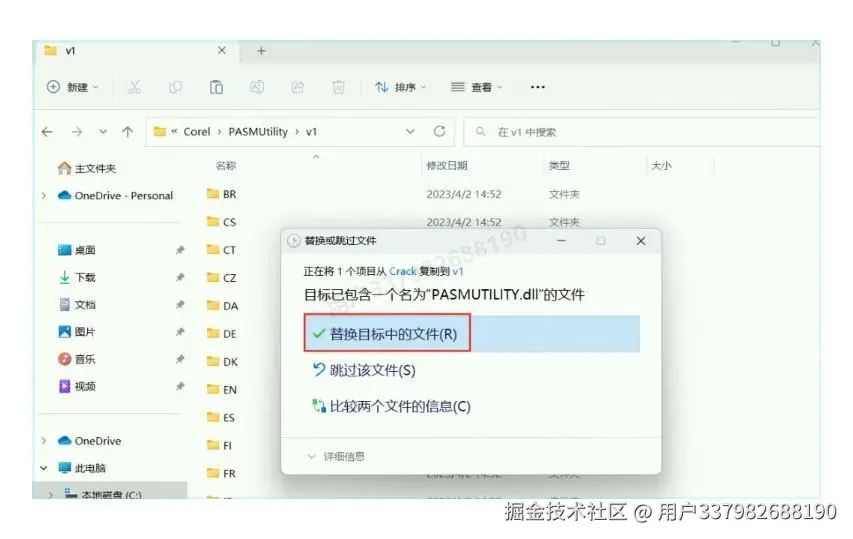Expand the lower OneDrive tree node
Screen dimensions: 853x539
pos(44,441)
